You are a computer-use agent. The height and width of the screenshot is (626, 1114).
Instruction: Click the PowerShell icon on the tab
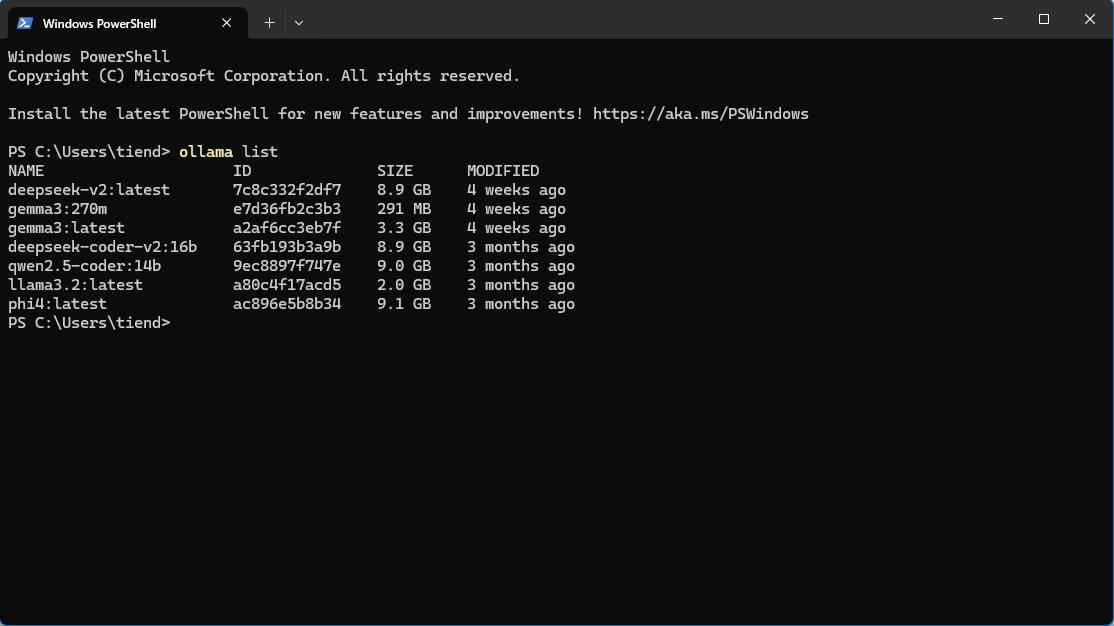tap(25, 23)
